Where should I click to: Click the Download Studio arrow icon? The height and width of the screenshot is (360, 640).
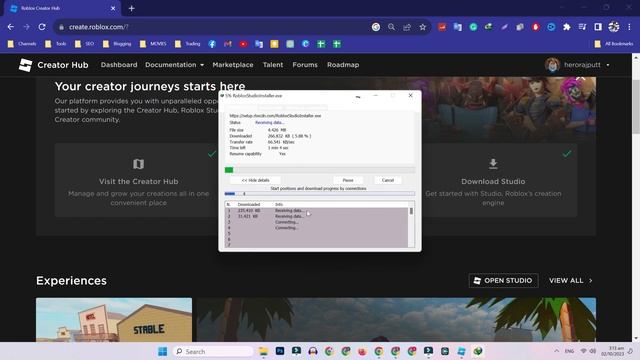[493, 164]
